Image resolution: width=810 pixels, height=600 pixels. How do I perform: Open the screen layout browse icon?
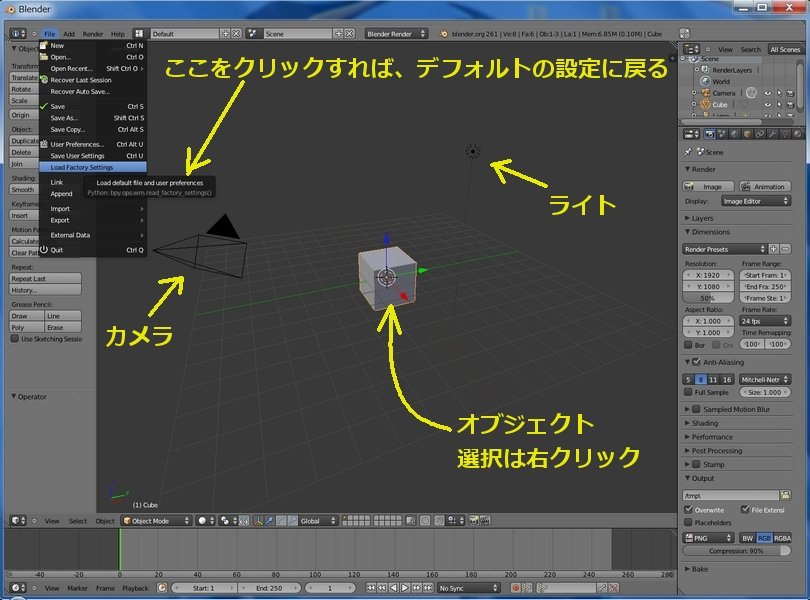139,34
